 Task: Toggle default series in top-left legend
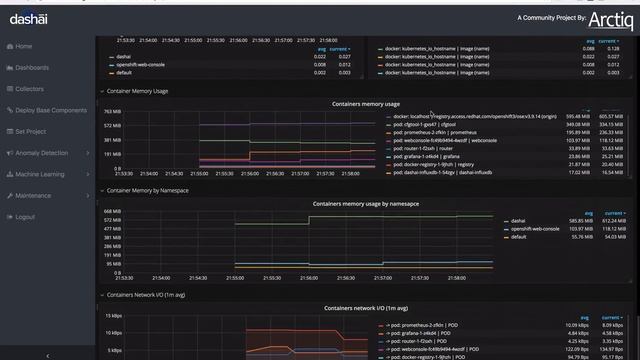point(124,73)
